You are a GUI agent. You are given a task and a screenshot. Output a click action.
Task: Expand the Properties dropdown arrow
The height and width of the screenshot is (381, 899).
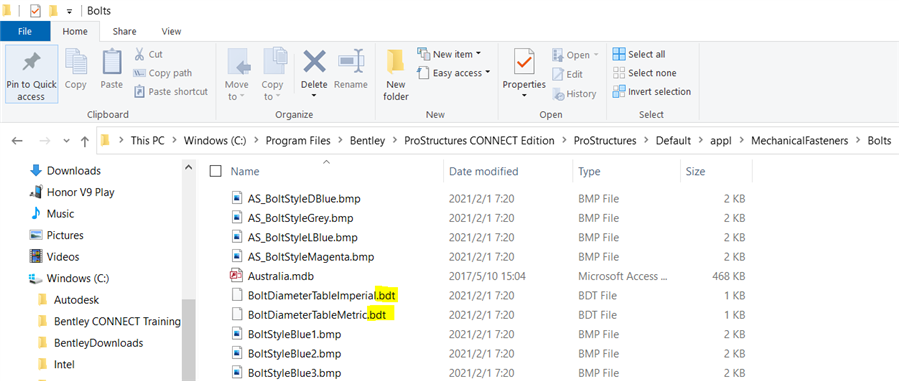(x=524, y=95)
